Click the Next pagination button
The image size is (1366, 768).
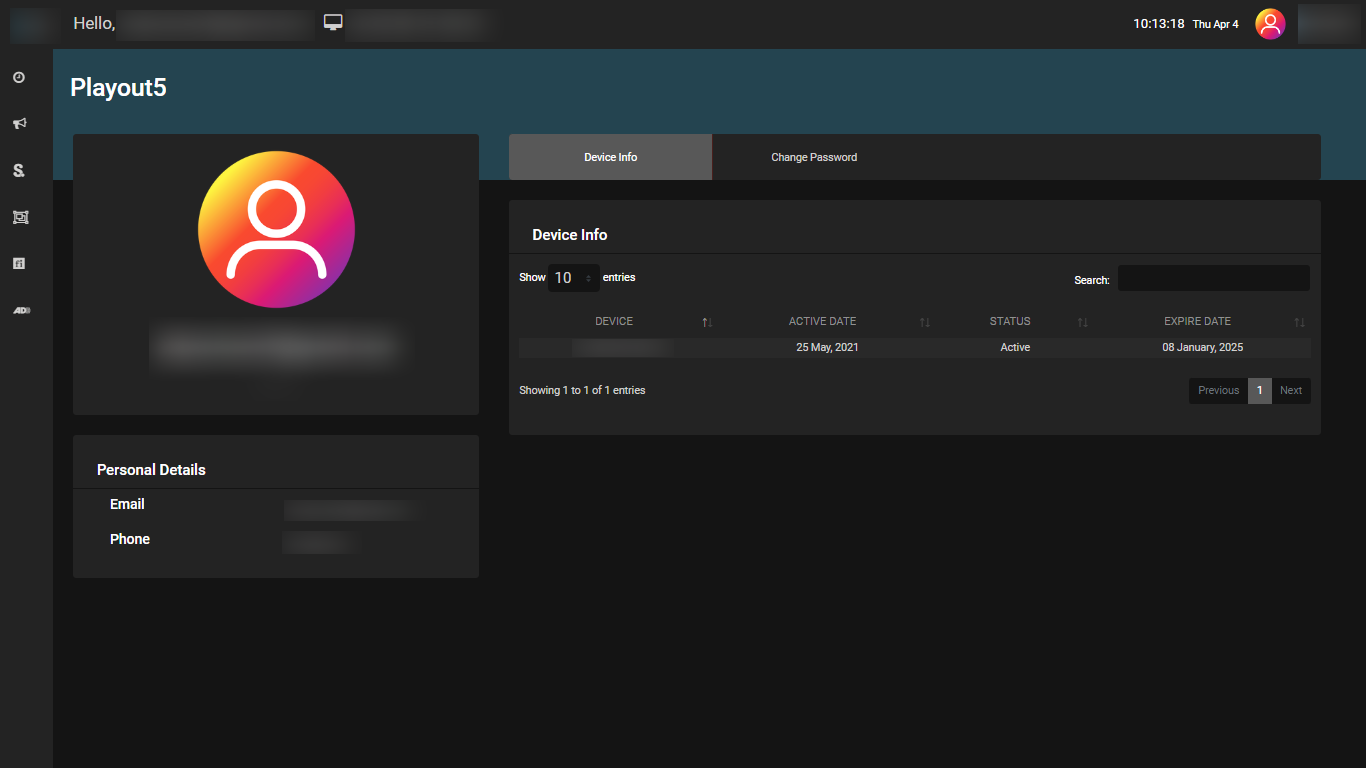pyautogui.click(x=1291, y=391)
